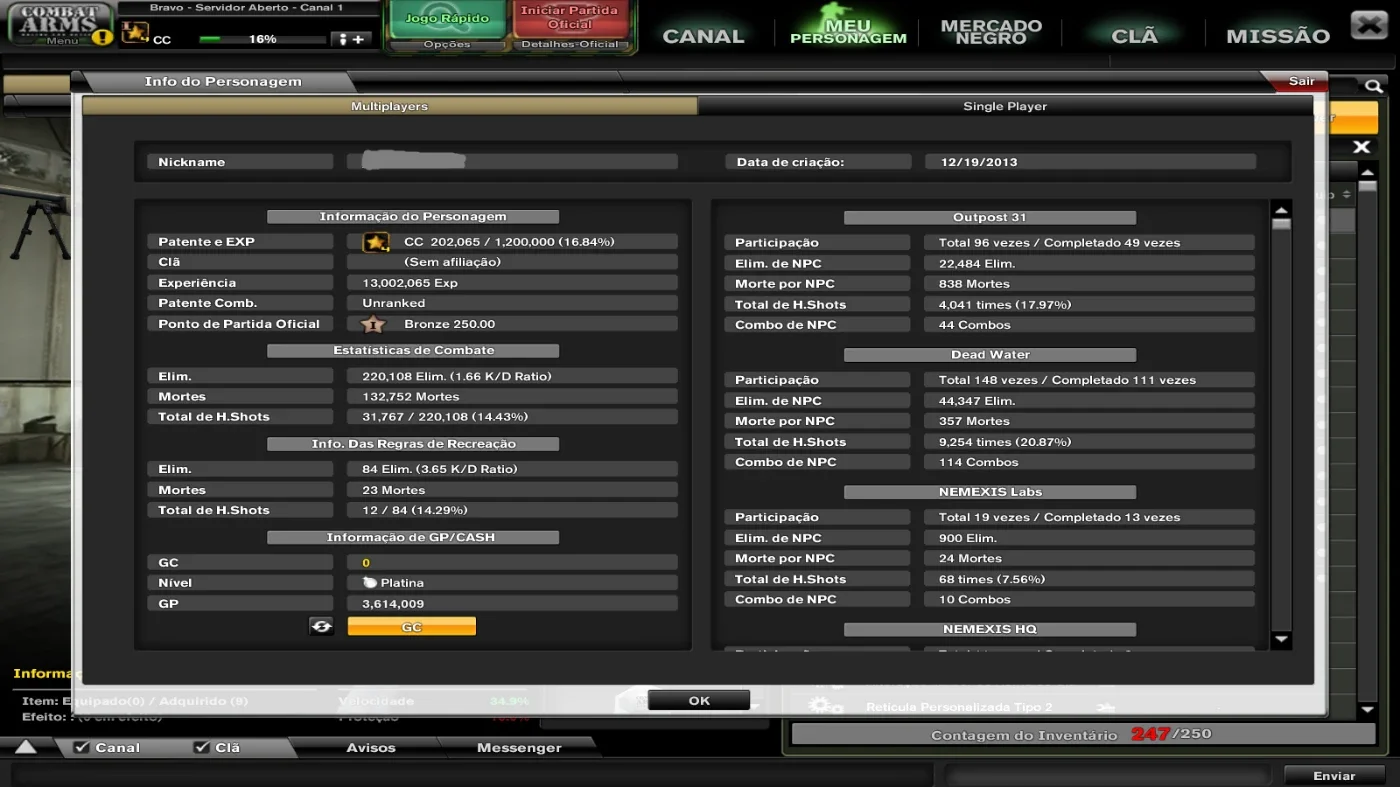Click the rank star icon beside CC
This screenshot has height=787, width=1400.
pyautogui.click(x=134, y=33)
